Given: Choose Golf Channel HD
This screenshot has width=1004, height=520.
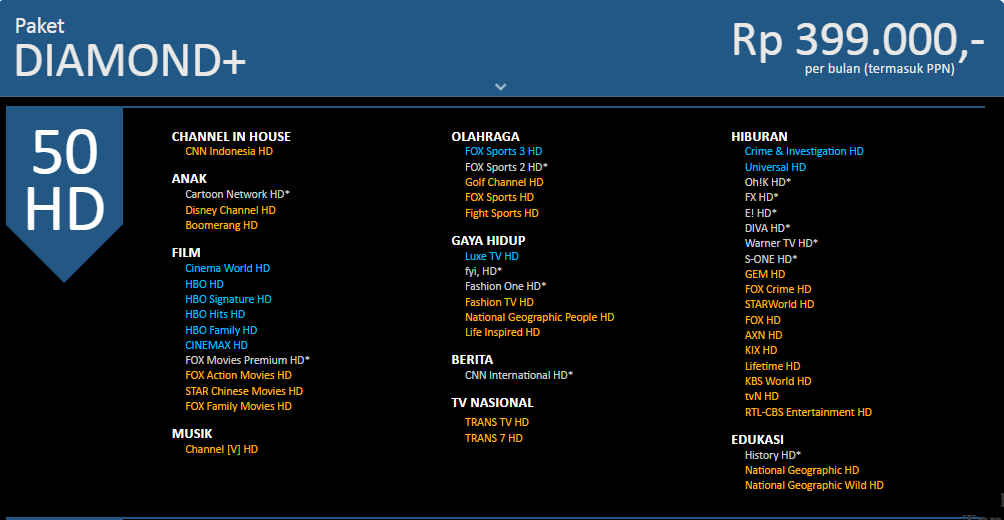Looking at the screenshot, I should click(x=504, y=183).
